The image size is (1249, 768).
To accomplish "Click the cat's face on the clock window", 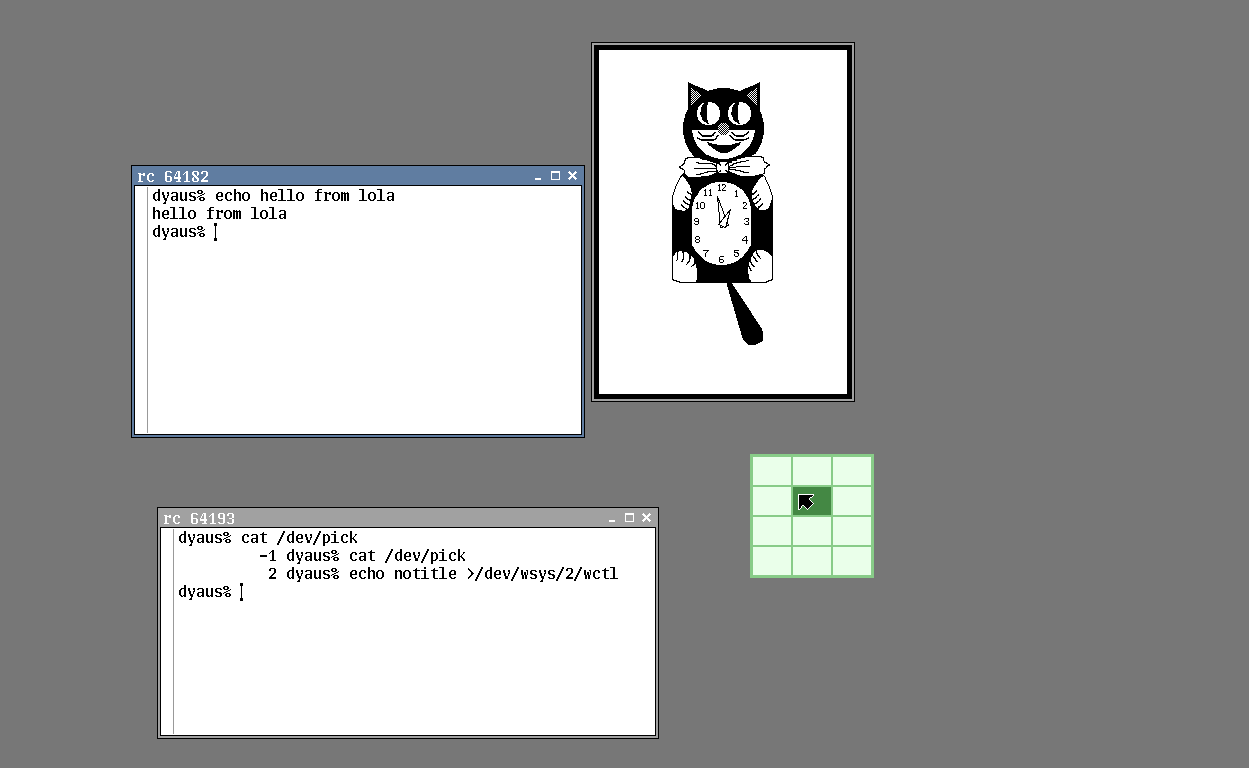I will 722,122.
